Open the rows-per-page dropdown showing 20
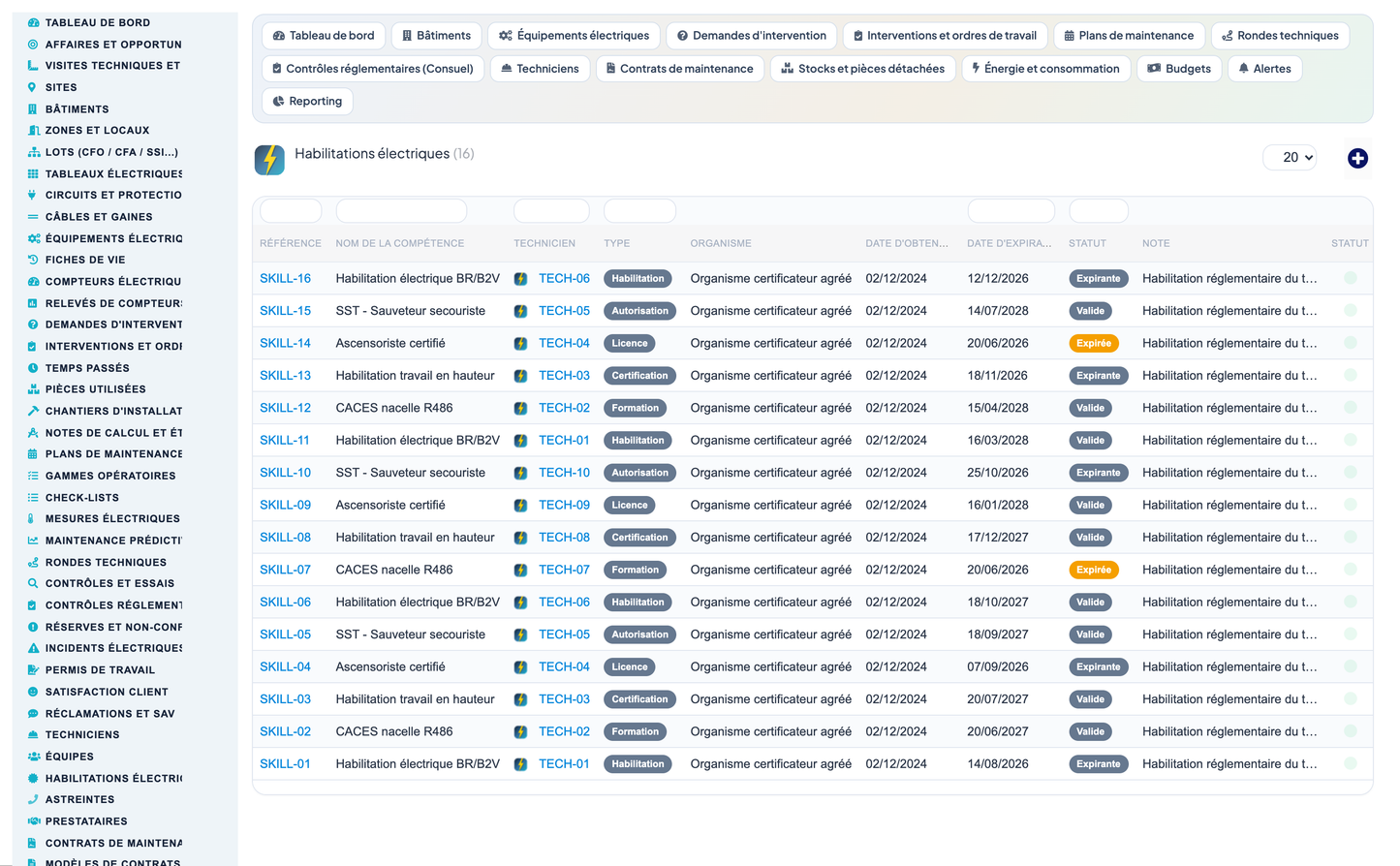Screen dimensions: 1400x866 tap(1290, 157)
